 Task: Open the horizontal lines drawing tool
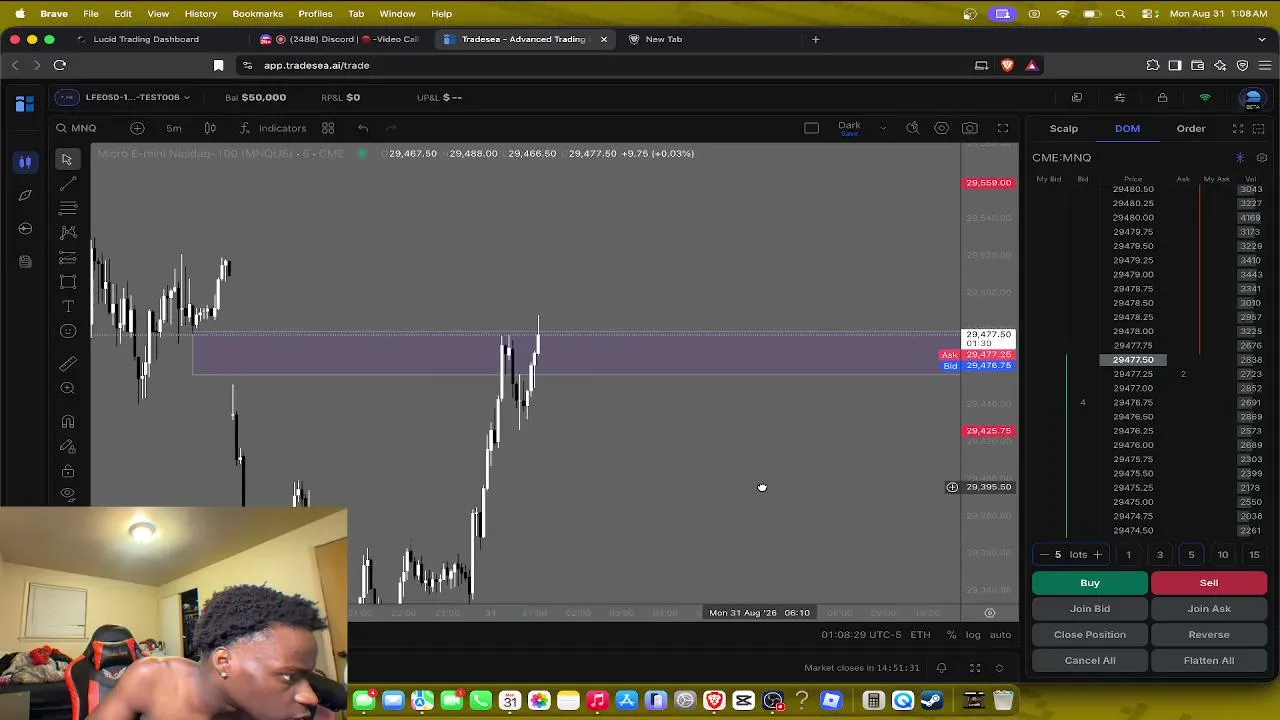[x=67, y=208]
